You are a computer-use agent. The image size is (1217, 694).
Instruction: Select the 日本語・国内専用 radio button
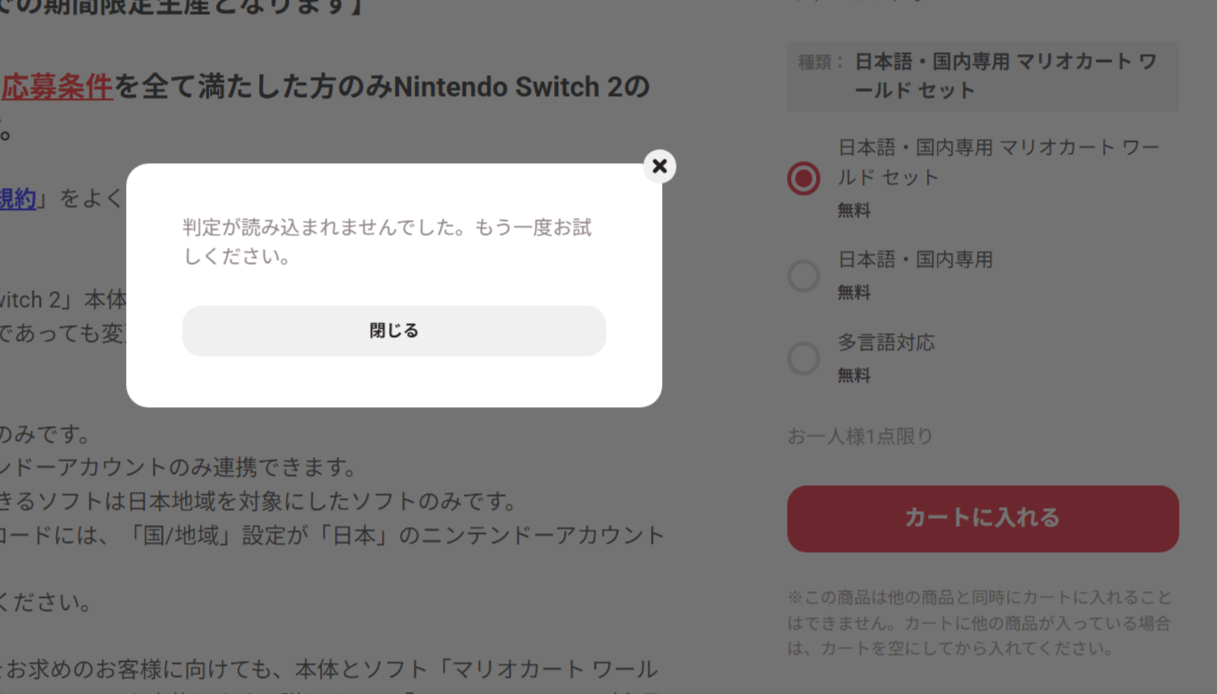coord(803,276)
